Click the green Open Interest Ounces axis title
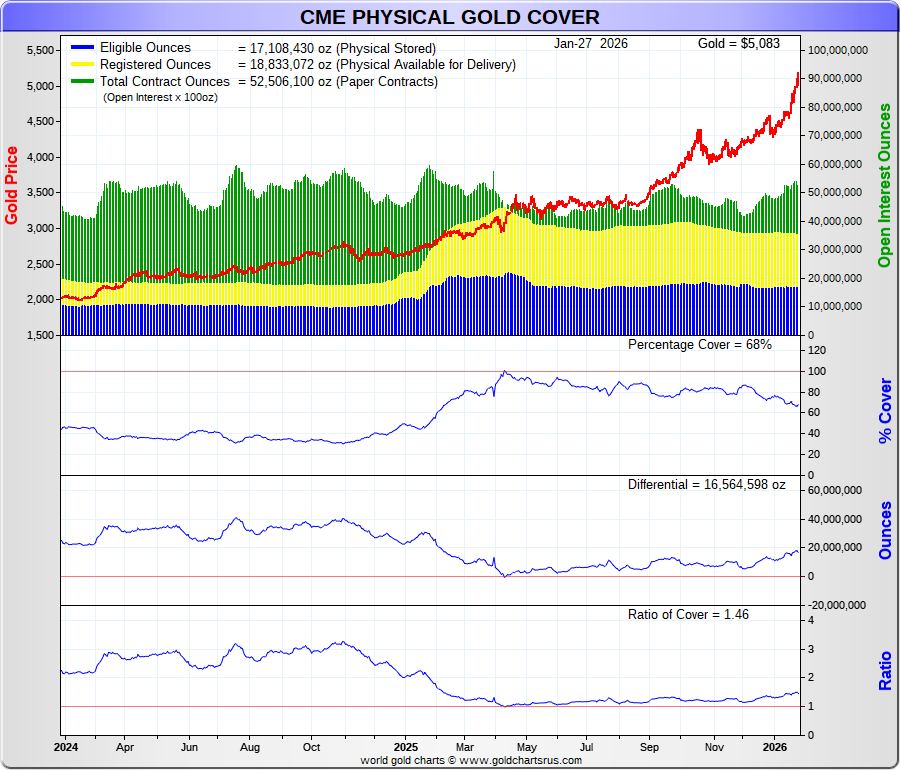 pos(884,185)
